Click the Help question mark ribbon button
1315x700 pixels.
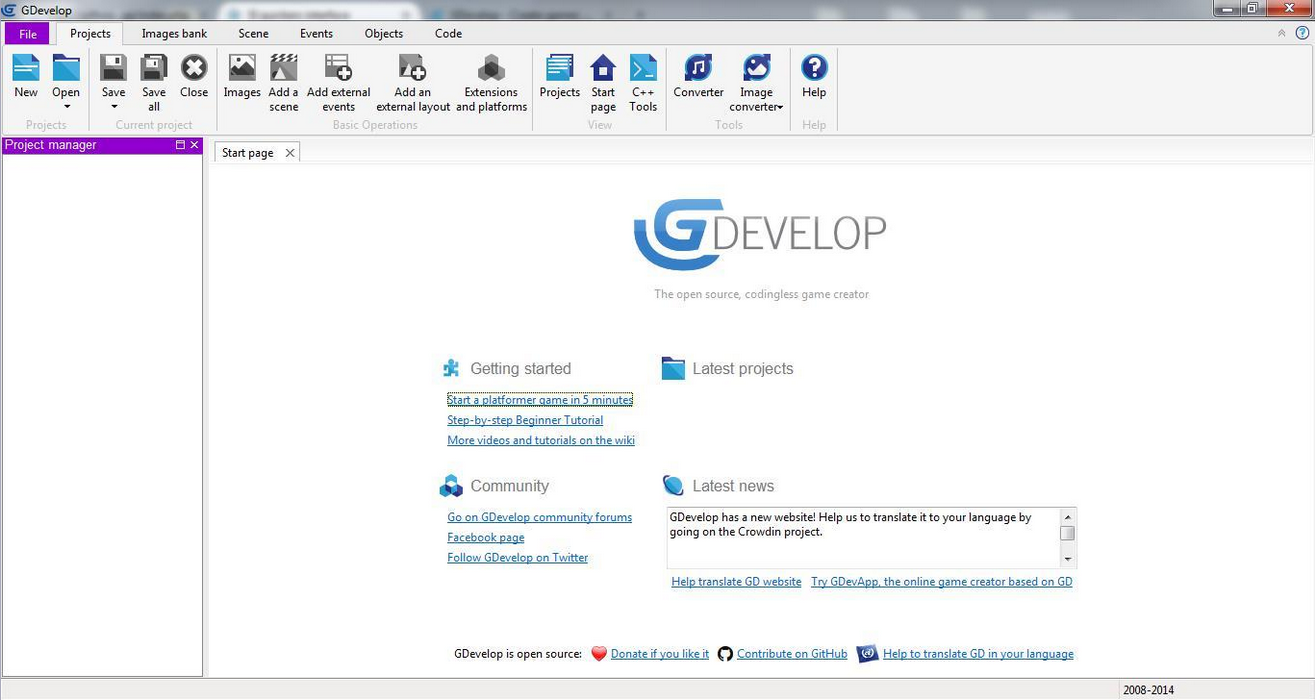click(814, 68)
